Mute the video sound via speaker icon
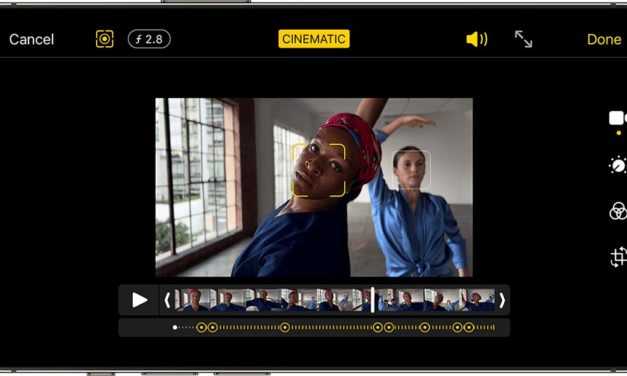 [477, 39]
